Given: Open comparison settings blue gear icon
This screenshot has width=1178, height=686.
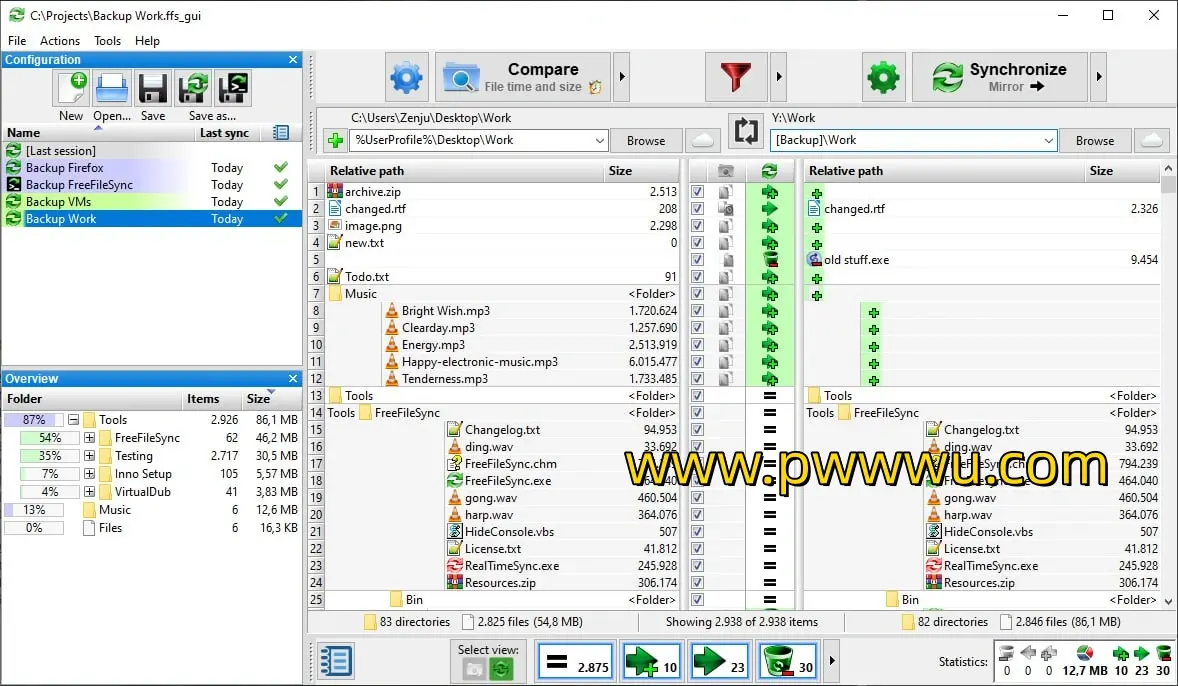Looking at the screenshot, I should (406, 78).
